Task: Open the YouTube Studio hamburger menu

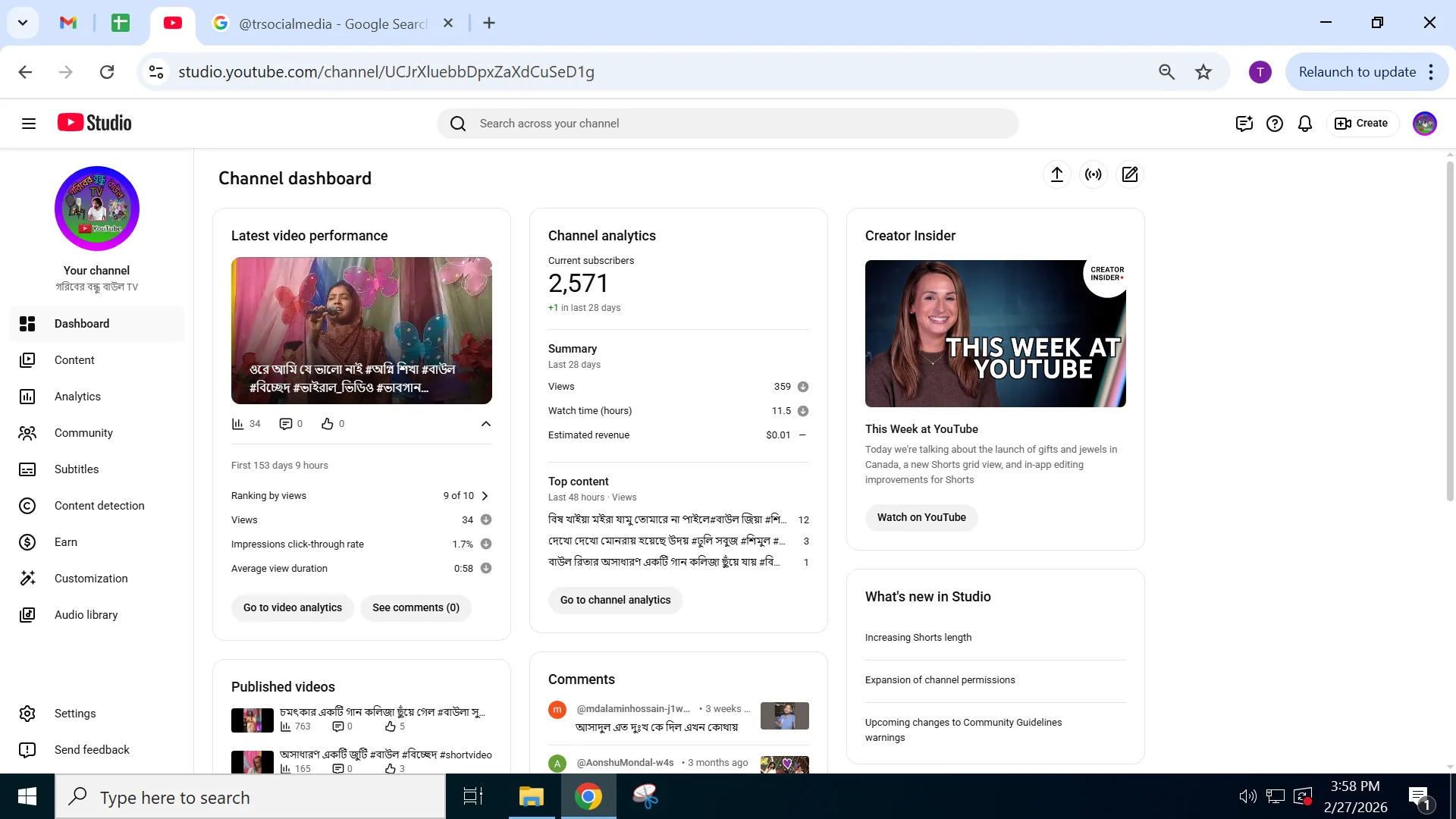Action: 29,124
